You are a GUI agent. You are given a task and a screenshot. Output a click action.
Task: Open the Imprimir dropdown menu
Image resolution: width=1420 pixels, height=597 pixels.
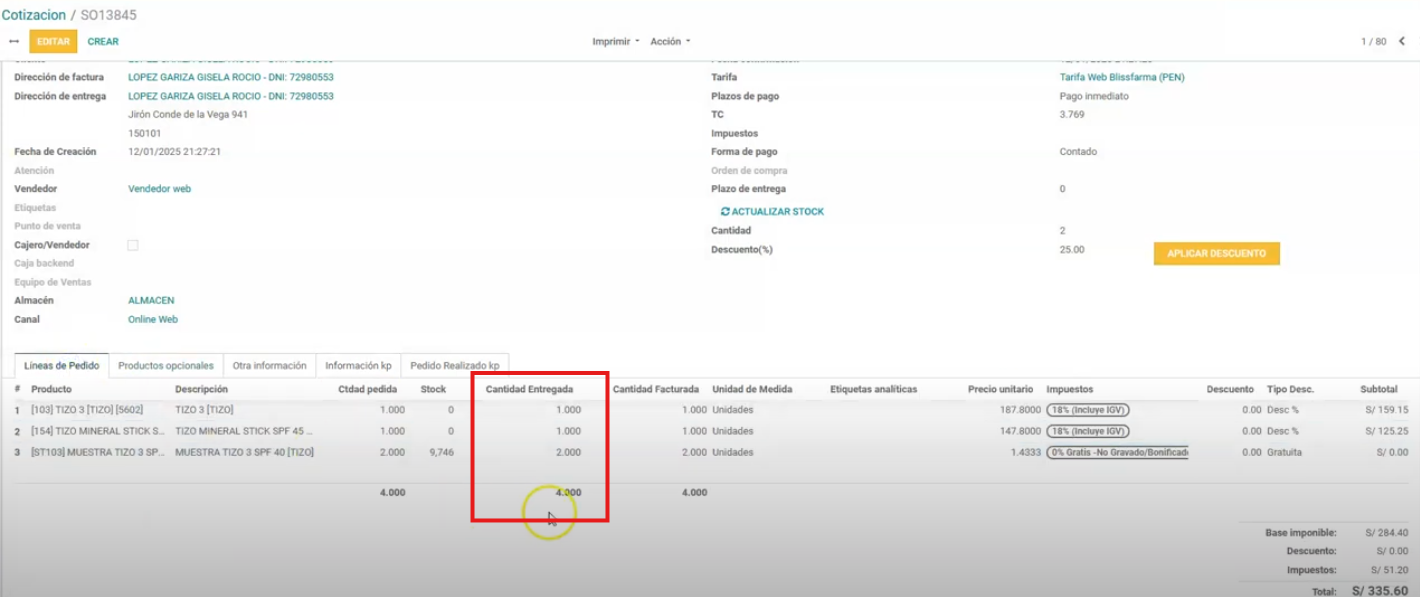tap(615, 42)
